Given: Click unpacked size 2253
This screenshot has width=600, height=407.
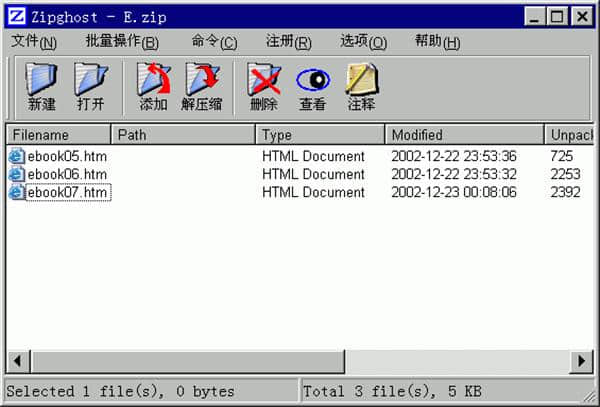Looking at the screenshot, I should pos(566,174).
